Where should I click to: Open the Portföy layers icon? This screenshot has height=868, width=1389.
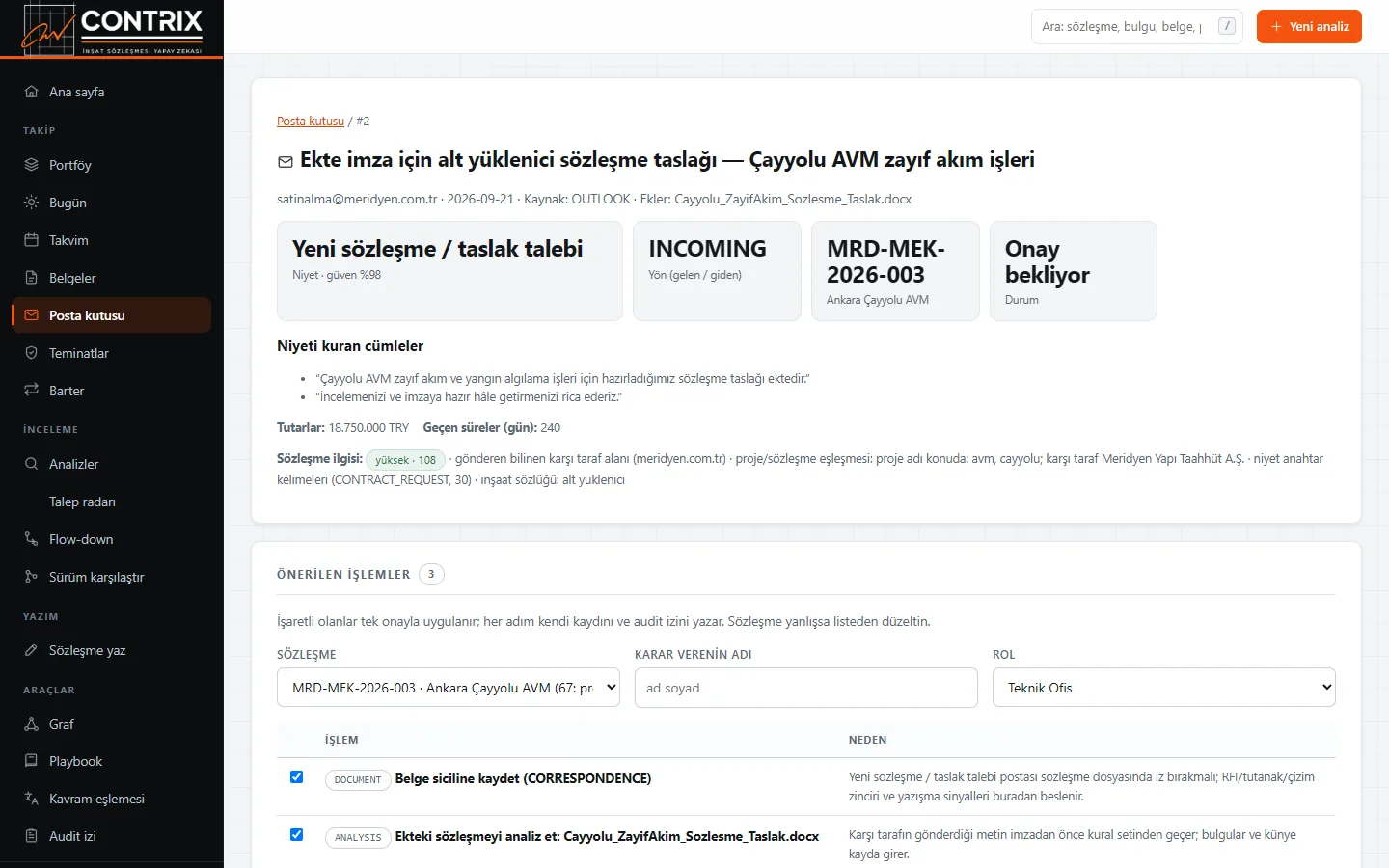(31, 165)
